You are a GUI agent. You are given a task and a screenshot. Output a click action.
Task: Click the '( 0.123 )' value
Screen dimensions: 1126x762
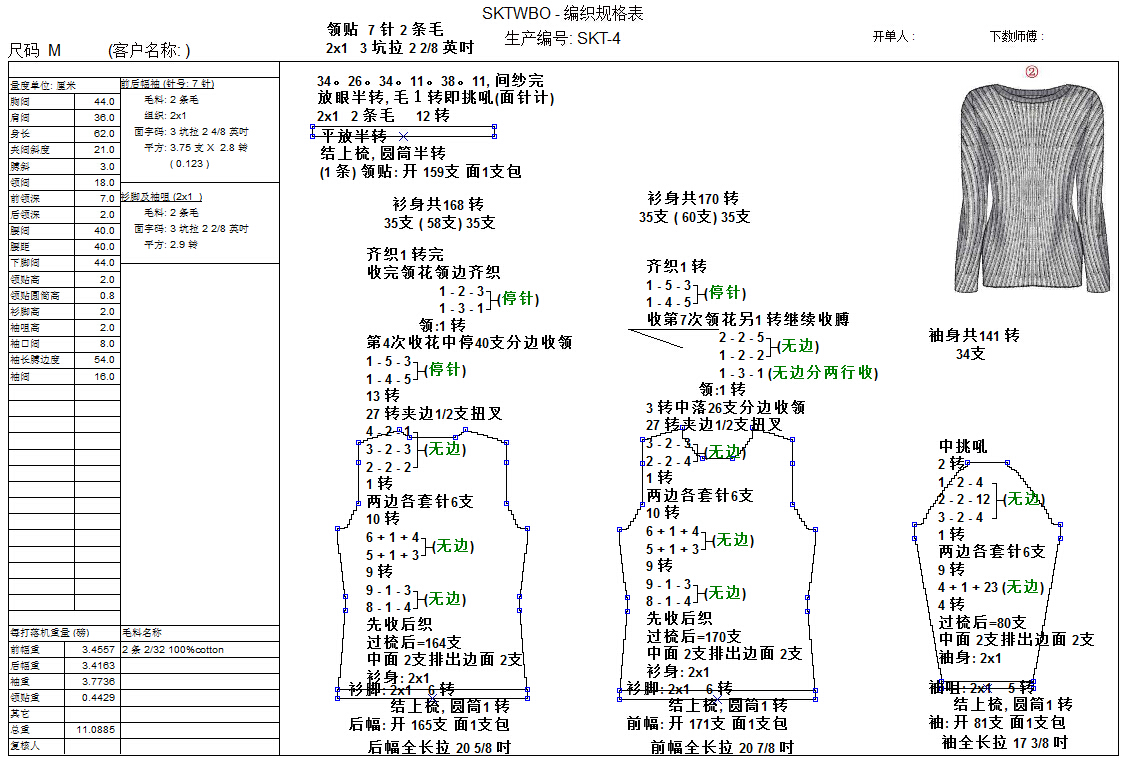click(190, 164)
